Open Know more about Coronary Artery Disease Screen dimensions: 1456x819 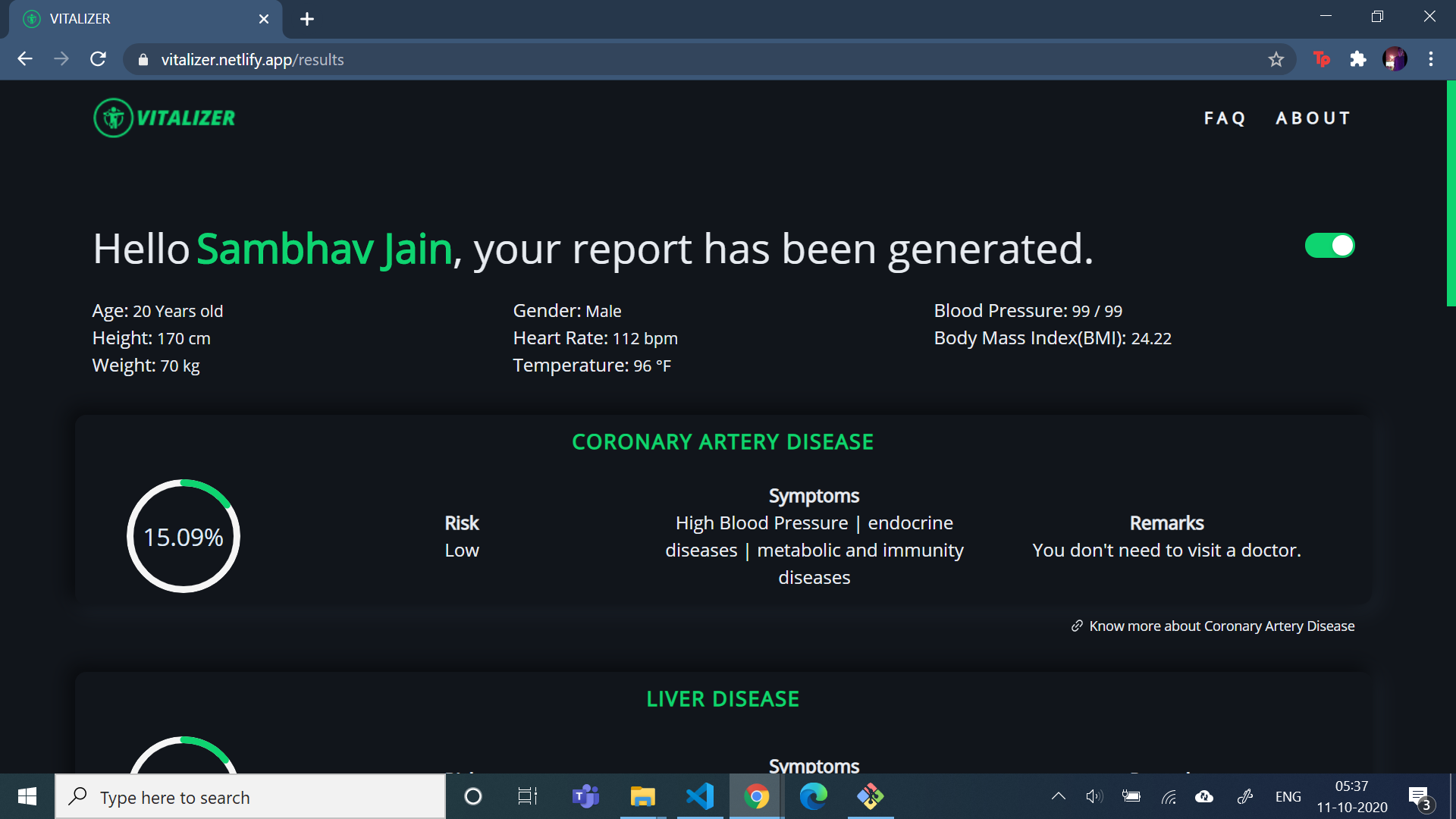coord(1221,626)
